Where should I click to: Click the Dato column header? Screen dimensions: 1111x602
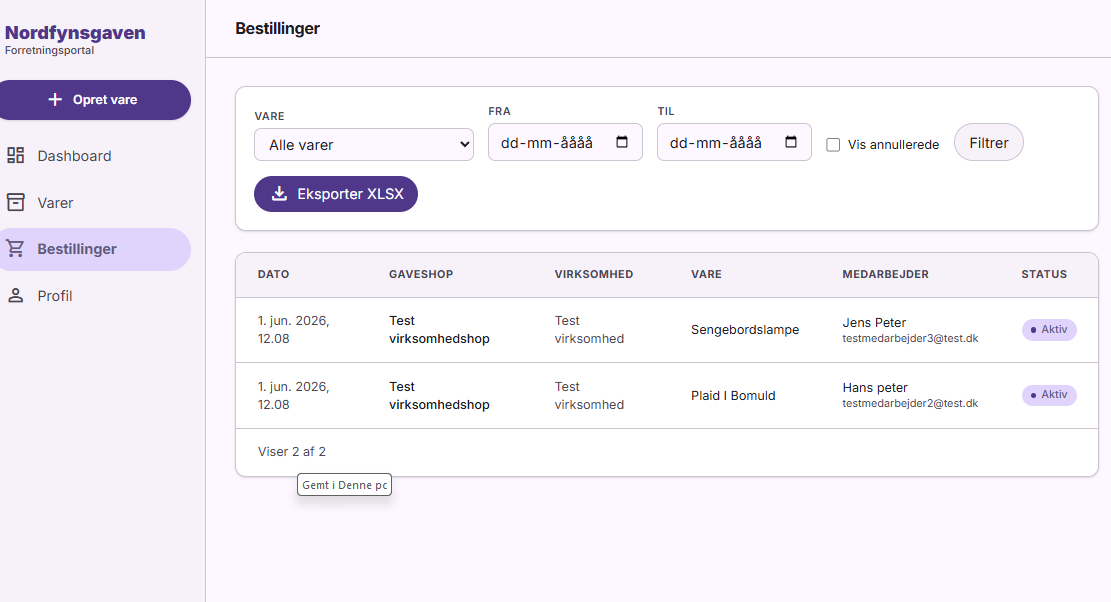[x=273, y=274]
